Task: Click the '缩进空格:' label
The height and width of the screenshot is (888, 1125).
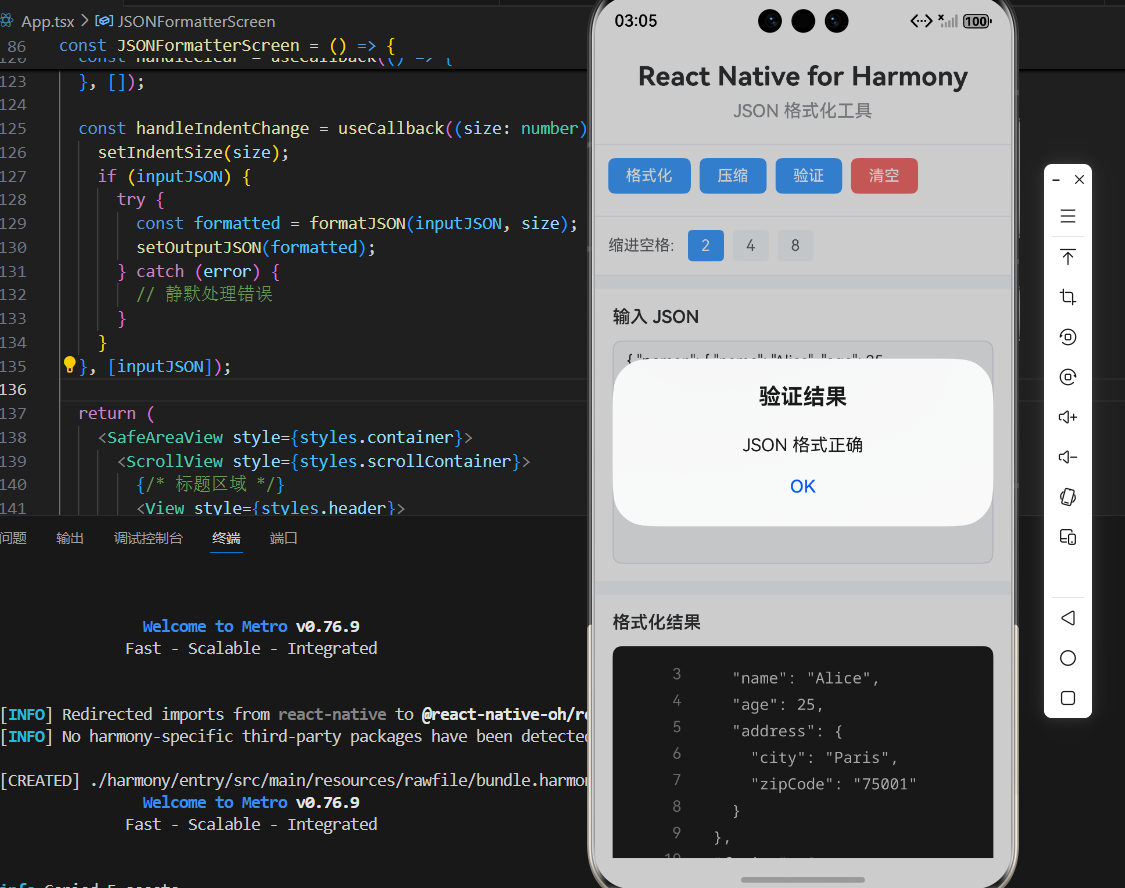Action: point(641,245)
